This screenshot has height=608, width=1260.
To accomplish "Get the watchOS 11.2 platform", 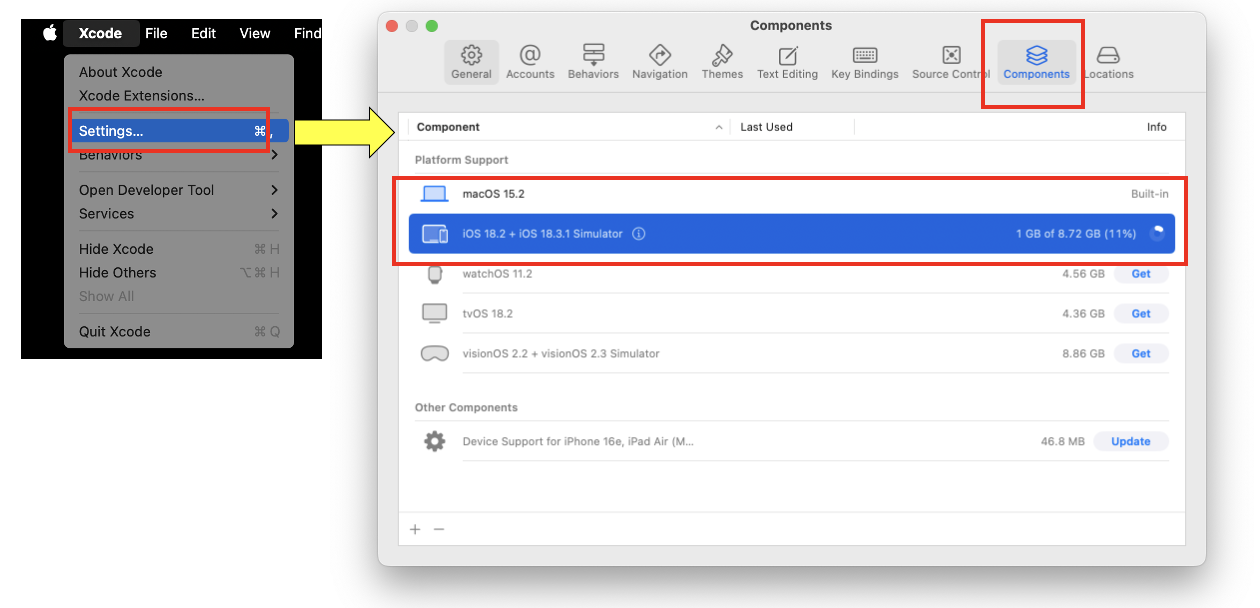I will tap(1140, 274).
